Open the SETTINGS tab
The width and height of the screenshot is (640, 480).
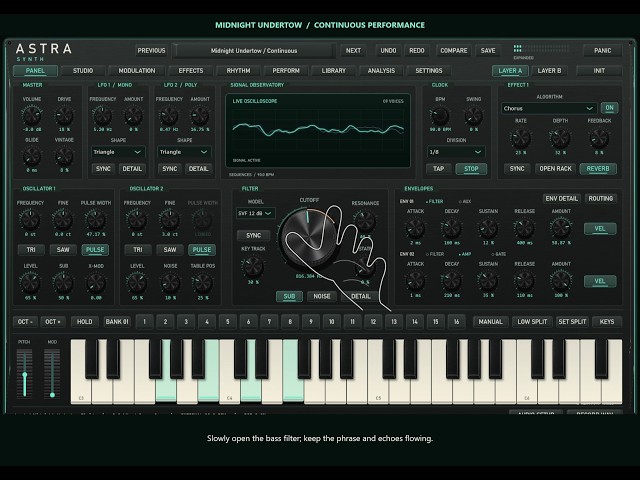[x=429, y=71]
